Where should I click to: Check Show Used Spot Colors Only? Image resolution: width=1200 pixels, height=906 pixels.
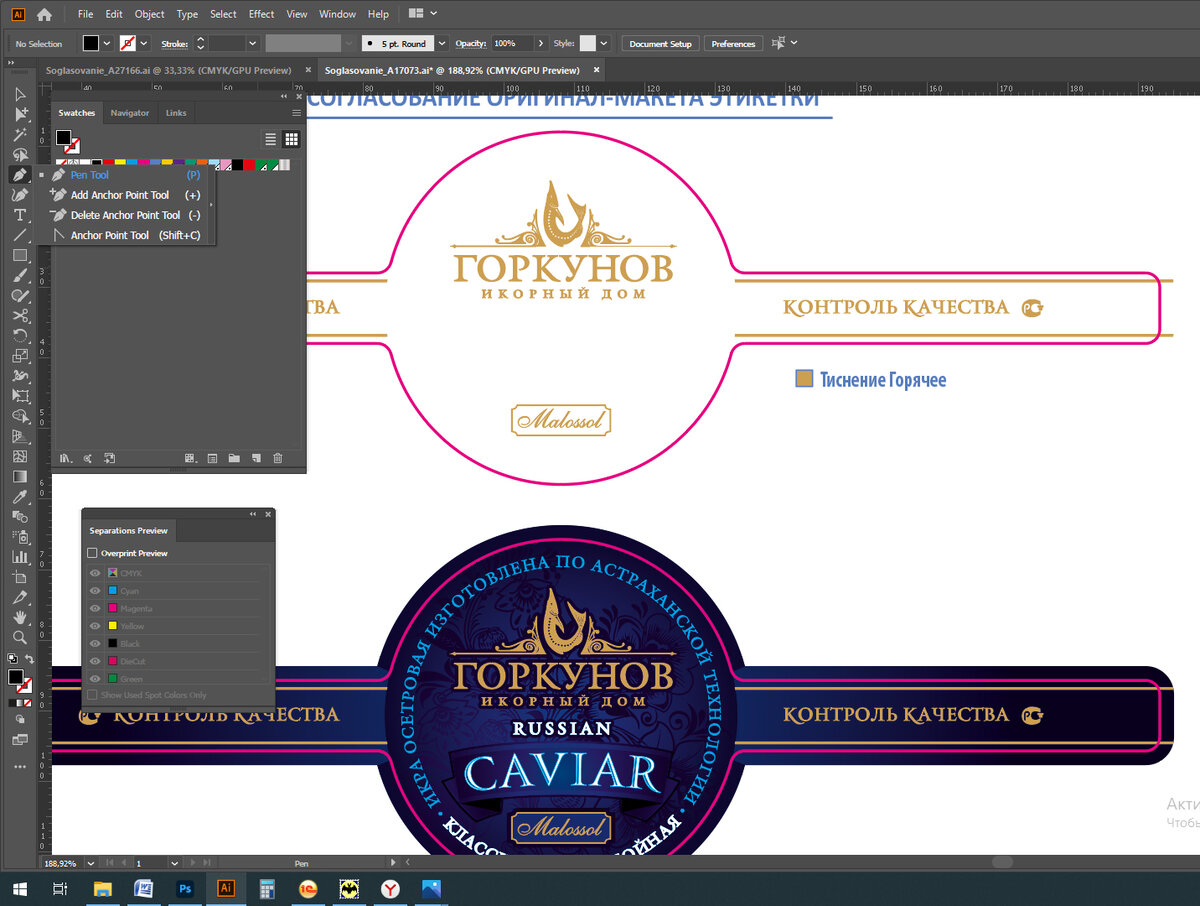(93, 695)
